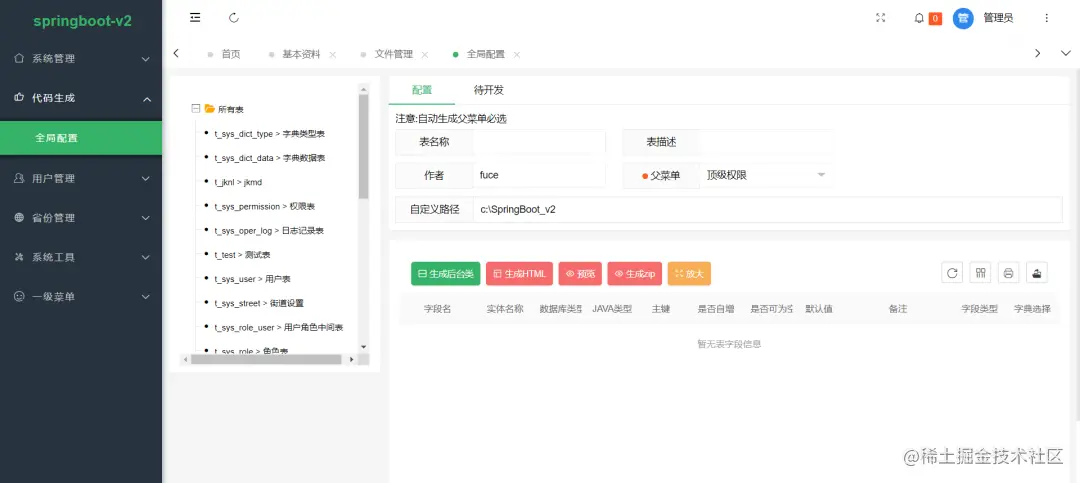Expand the 省份管理 sidebar menu

(x=81, y=218)
